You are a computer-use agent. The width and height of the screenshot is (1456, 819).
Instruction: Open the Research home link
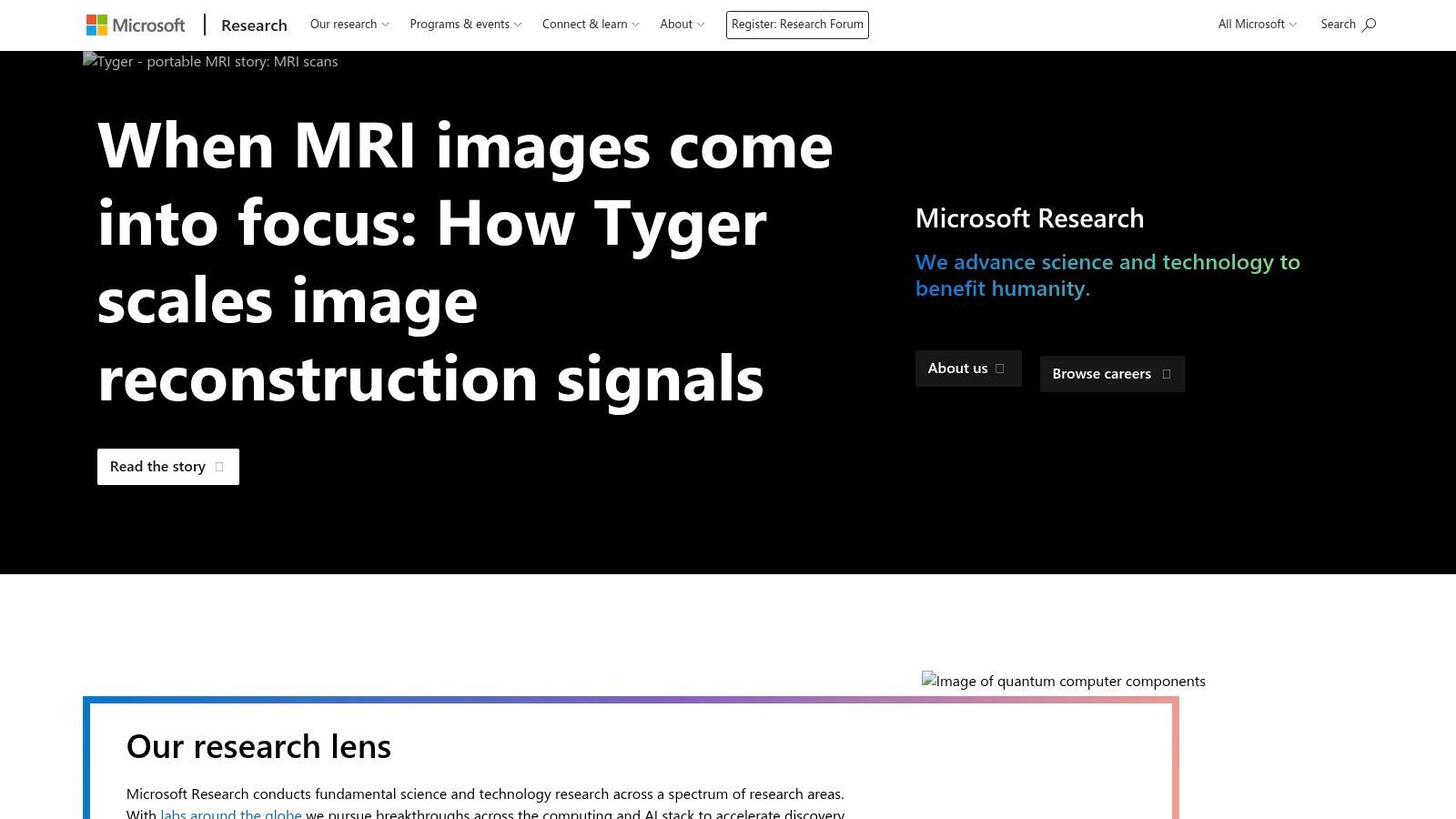[x=254, y=25]
